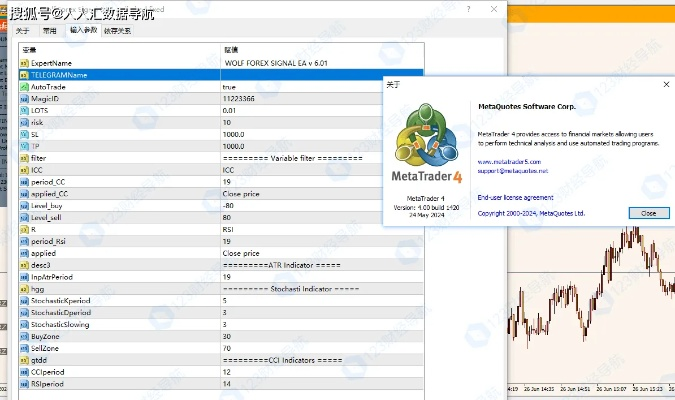Viewport: 675px width, 400px height.
Task: Click the filter string type icon
Action: click(24, 158)
